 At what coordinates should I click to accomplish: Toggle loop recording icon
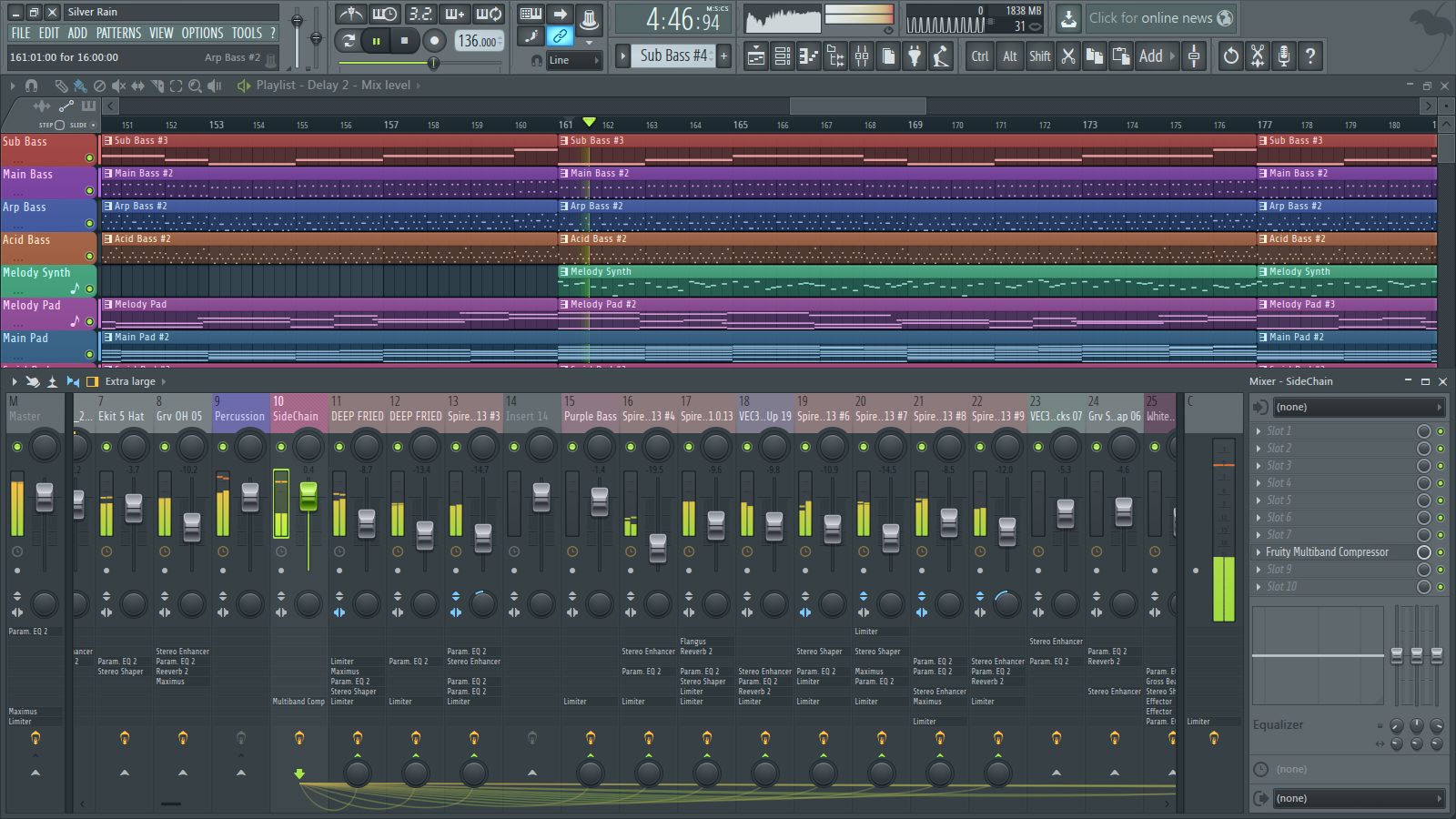tap(490, 15)
